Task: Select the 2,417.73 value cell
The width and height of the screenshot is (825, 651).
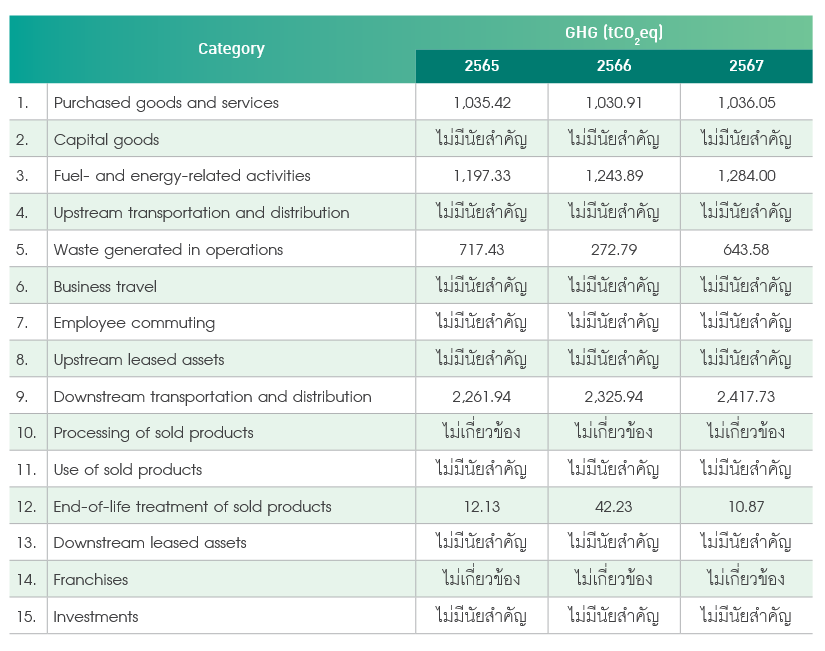Action: [x=746, y=397]
